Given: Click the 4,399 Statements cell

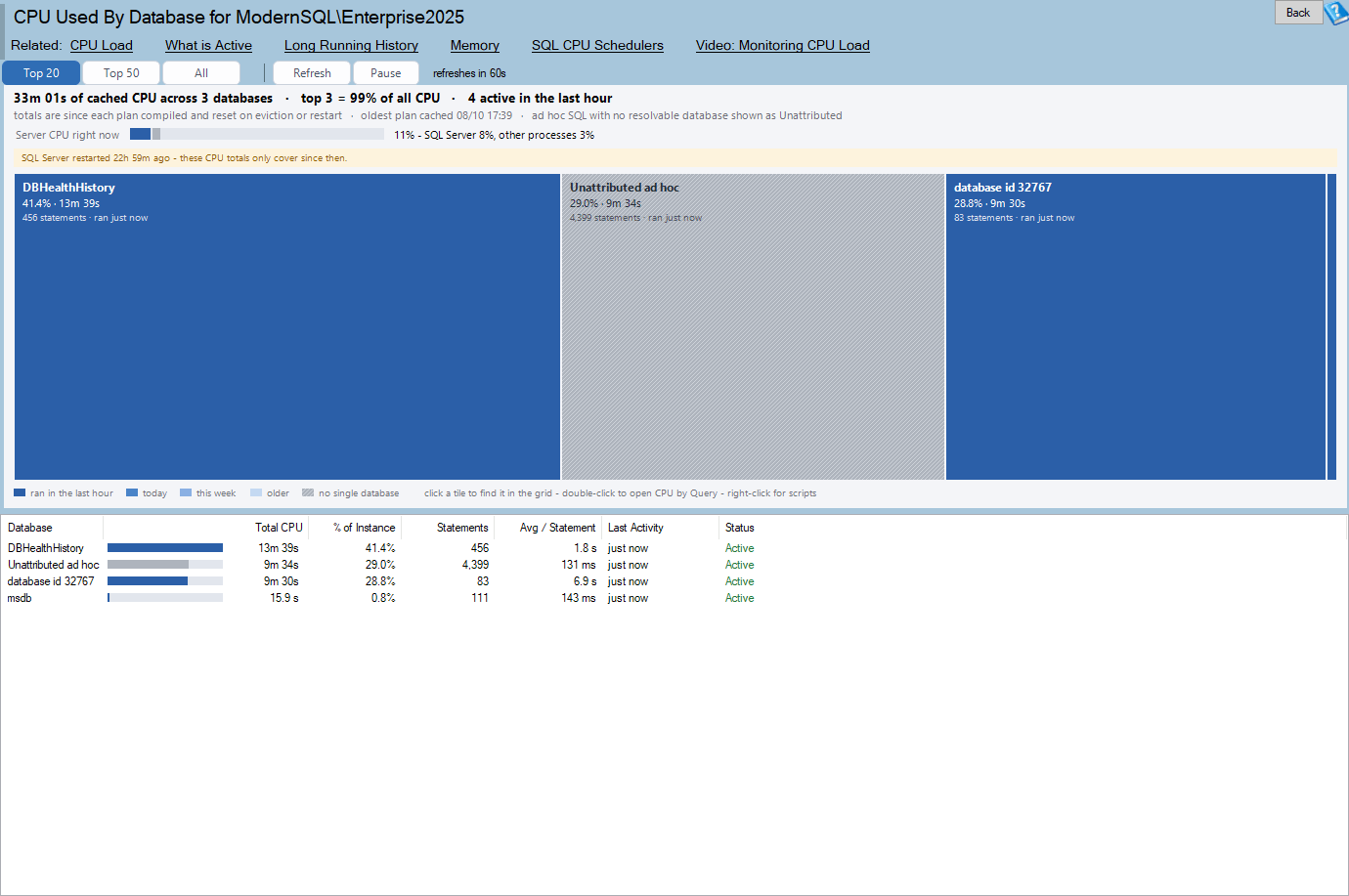Looking at the screenshot, I should click(x=475, y=565).
